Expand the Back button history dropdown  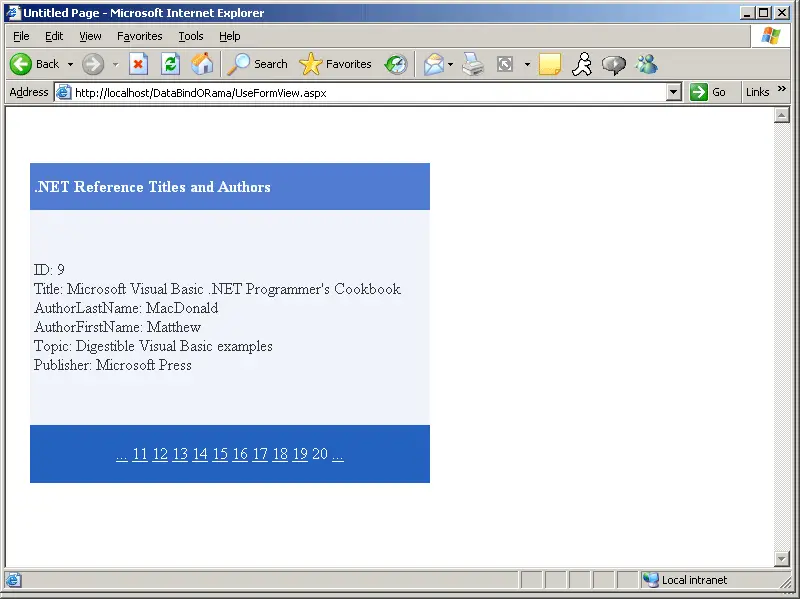[x=70, y=64]
